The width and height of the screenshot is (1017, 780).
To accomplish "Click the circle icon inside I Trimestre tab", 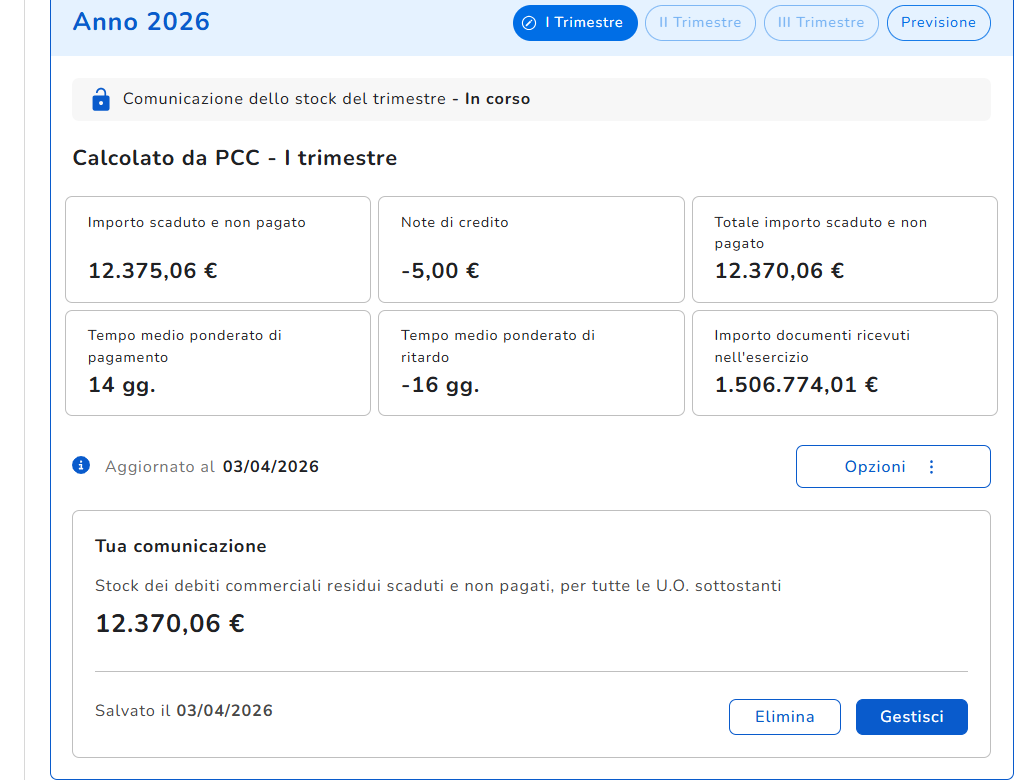I will pyautogui.click(x=529, y=23).
